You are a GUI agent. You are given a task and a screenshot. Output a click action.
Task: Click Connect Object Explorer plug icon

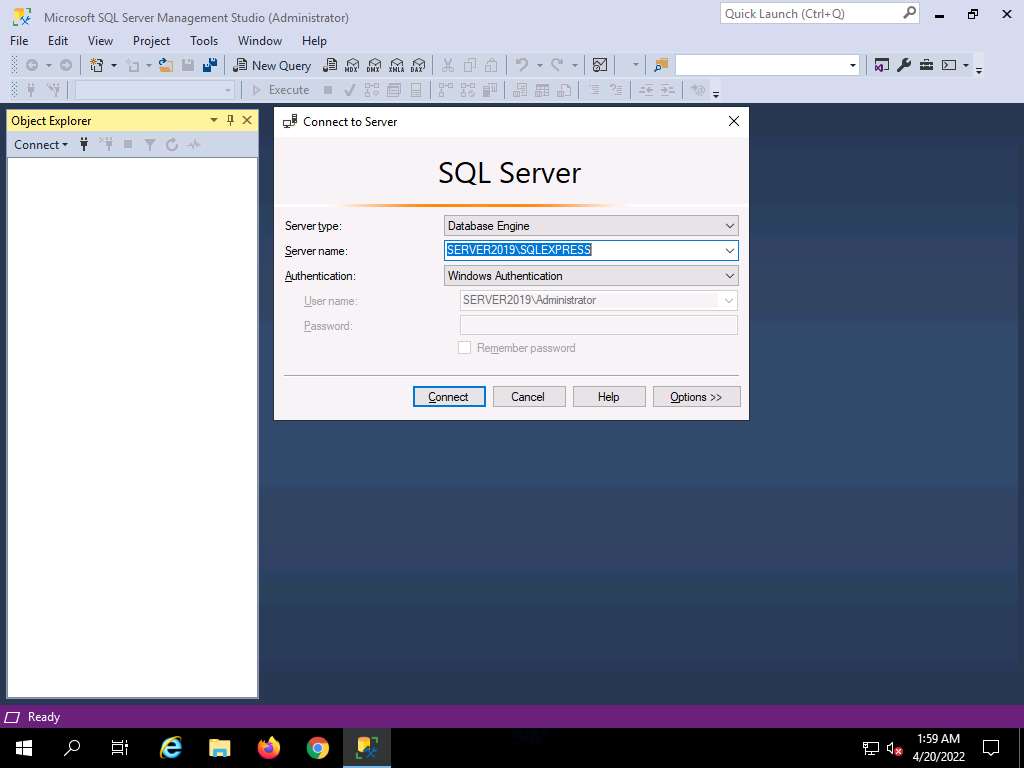coord(84,145)
